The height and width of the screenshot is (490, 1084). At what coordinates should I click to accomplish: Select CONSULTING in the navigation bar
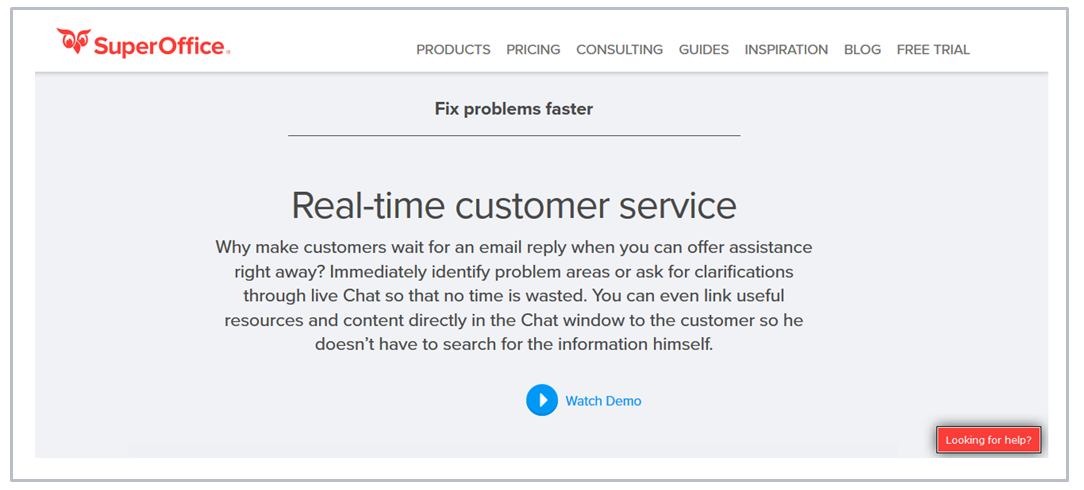point(619,49)
